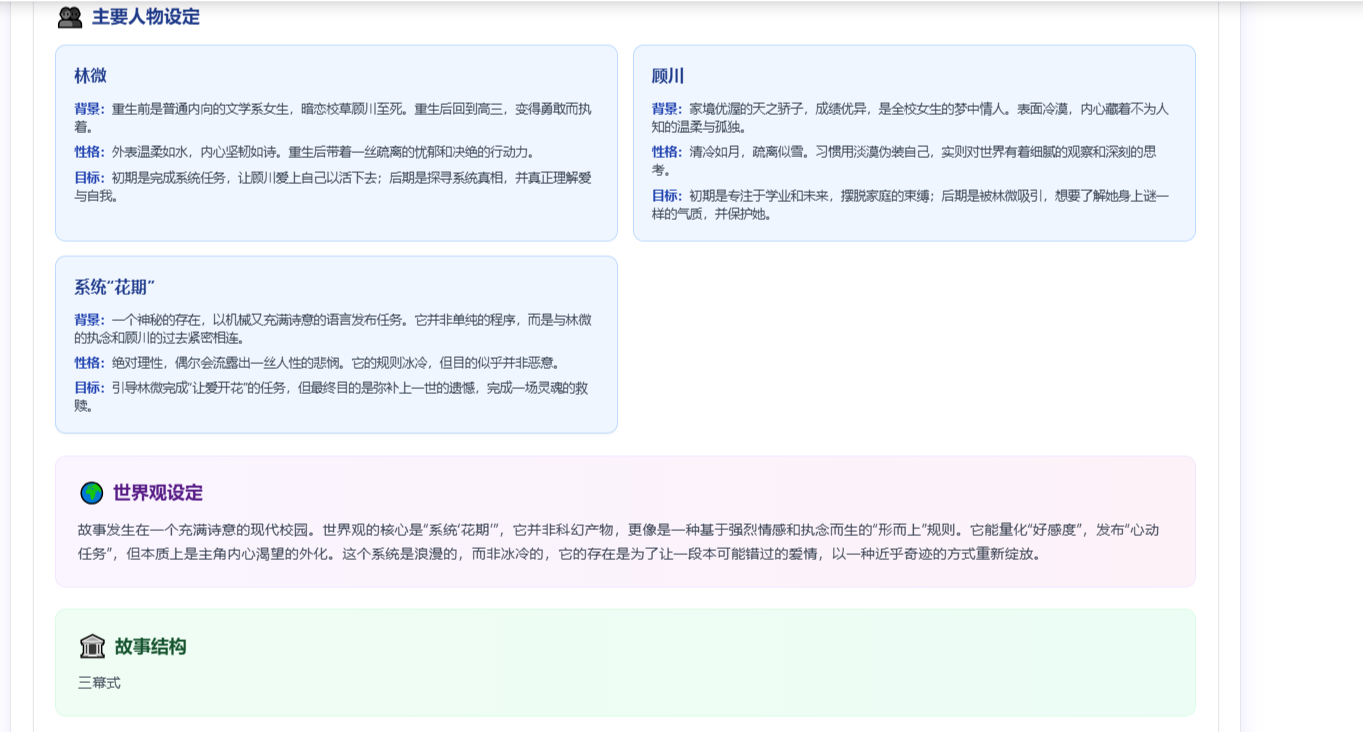Select the 林微 character card
1363x732 pixels.
335,140
